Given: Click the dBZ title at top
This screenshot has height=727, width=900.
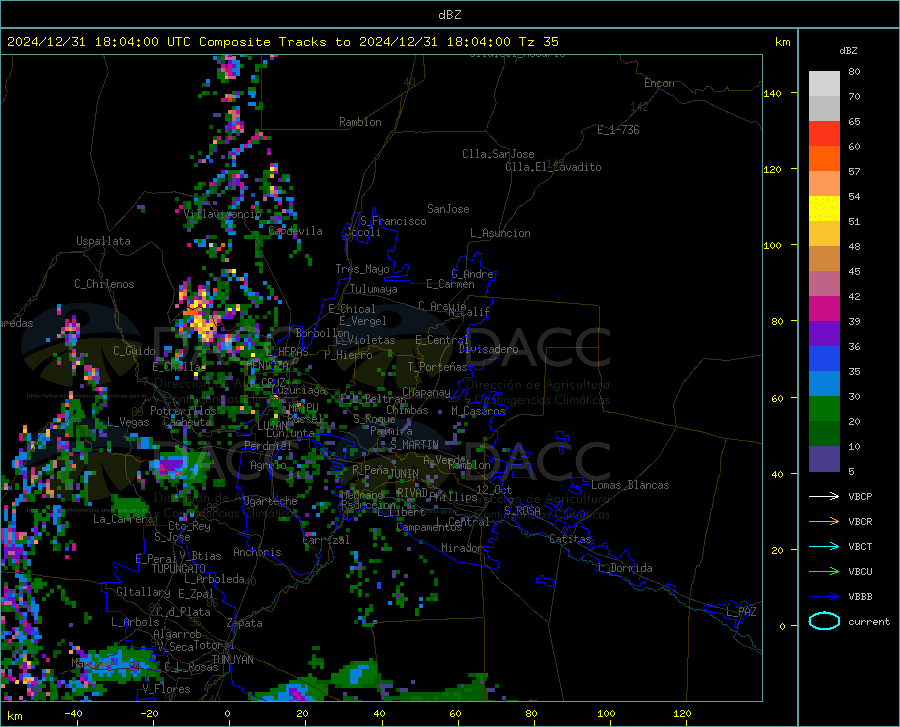Looking at the screenshot, I should click(449, 15).
